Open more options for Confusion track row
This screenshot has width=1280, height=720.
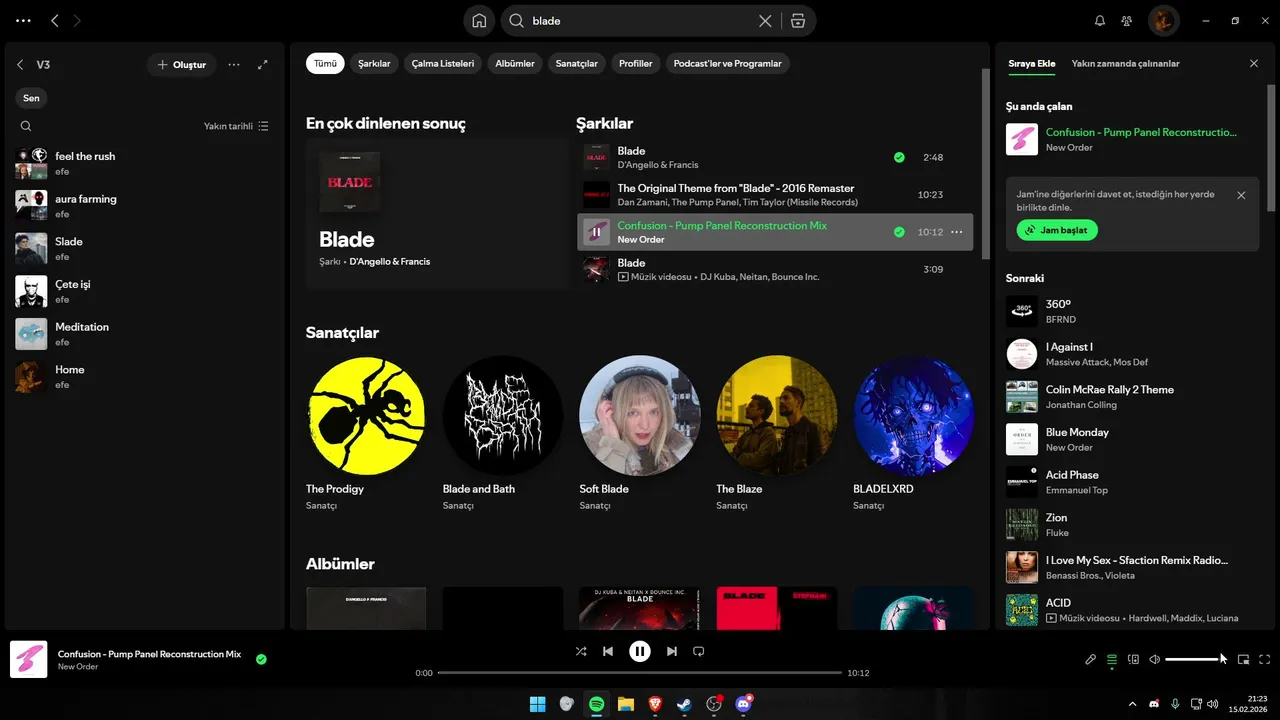[x=957, y=232]
